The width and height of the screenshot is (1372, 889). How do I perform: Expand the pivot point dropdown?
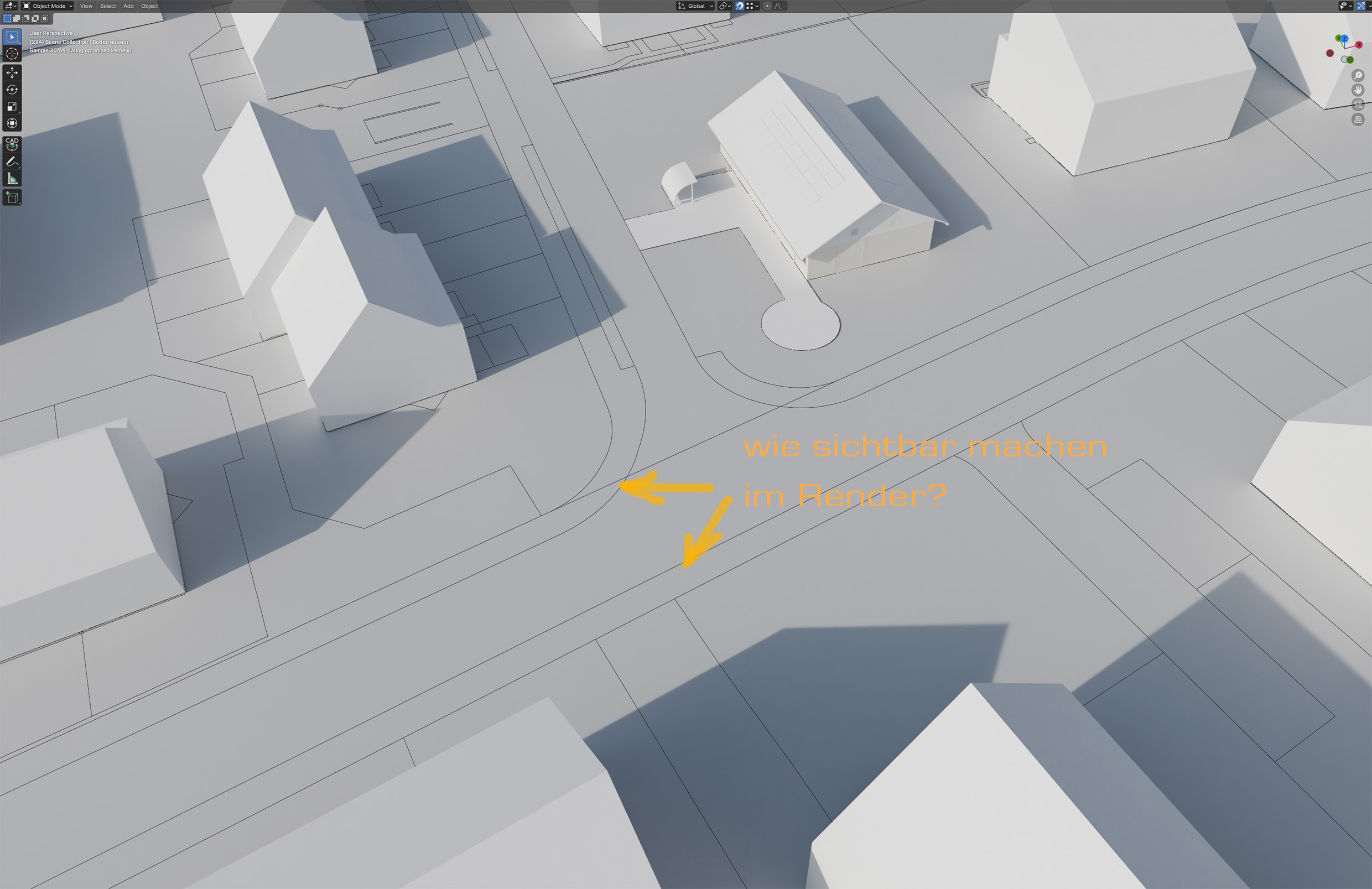725,6
